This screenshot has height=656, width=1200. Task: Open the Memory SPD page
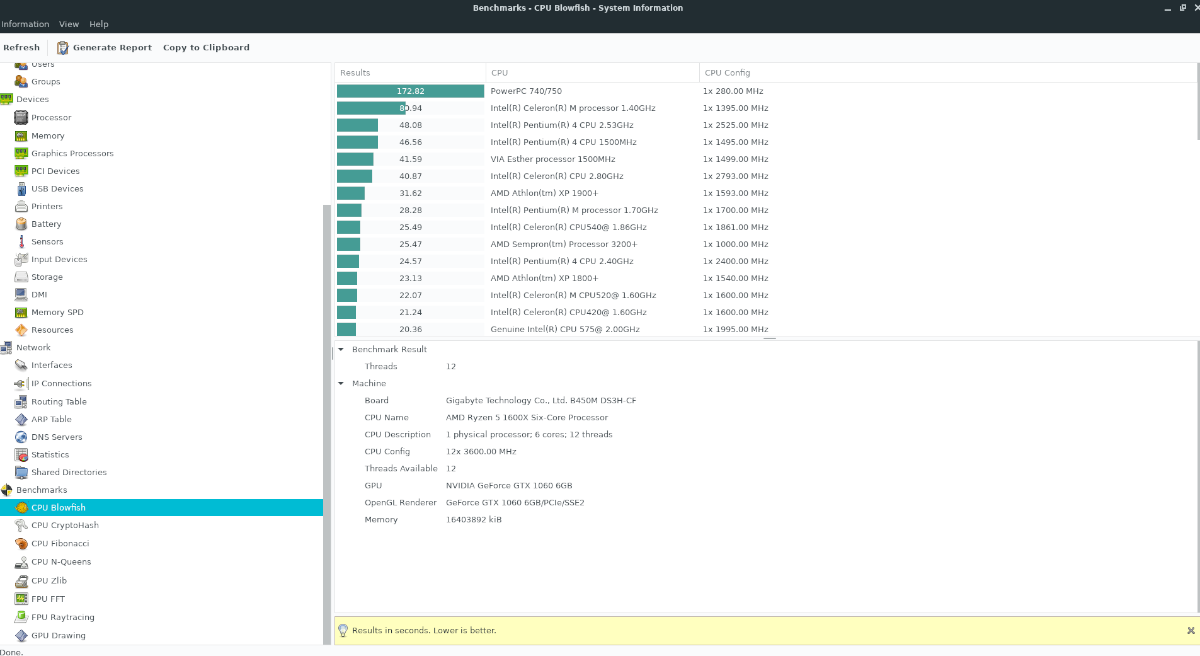57,312
